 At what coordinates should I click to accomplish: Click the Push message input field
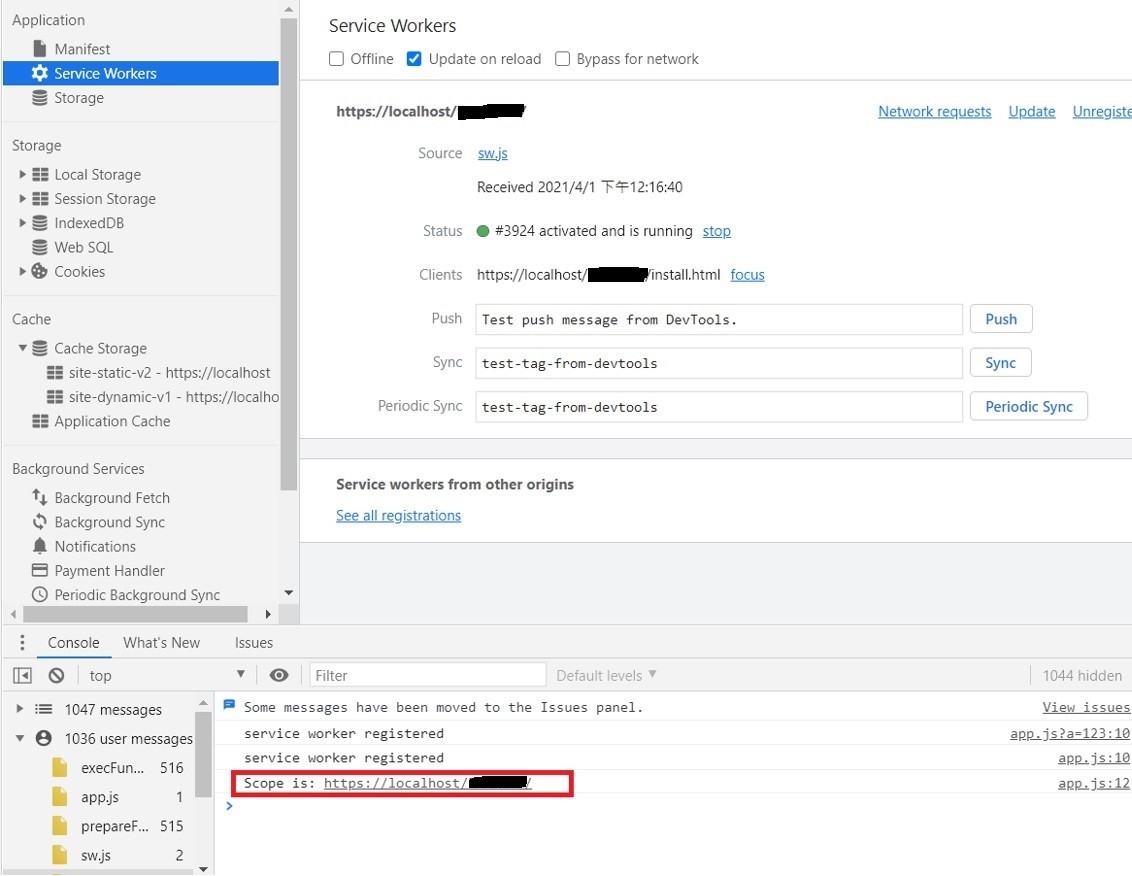coord(718,319)
